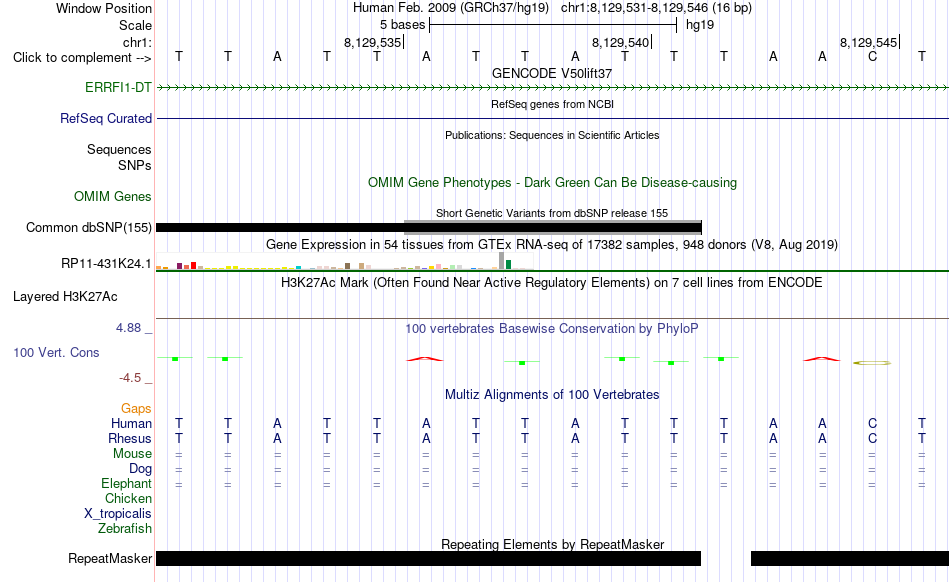
Task: Open the H3K27Ac Mark track title
Action: (x=552, y=282)
